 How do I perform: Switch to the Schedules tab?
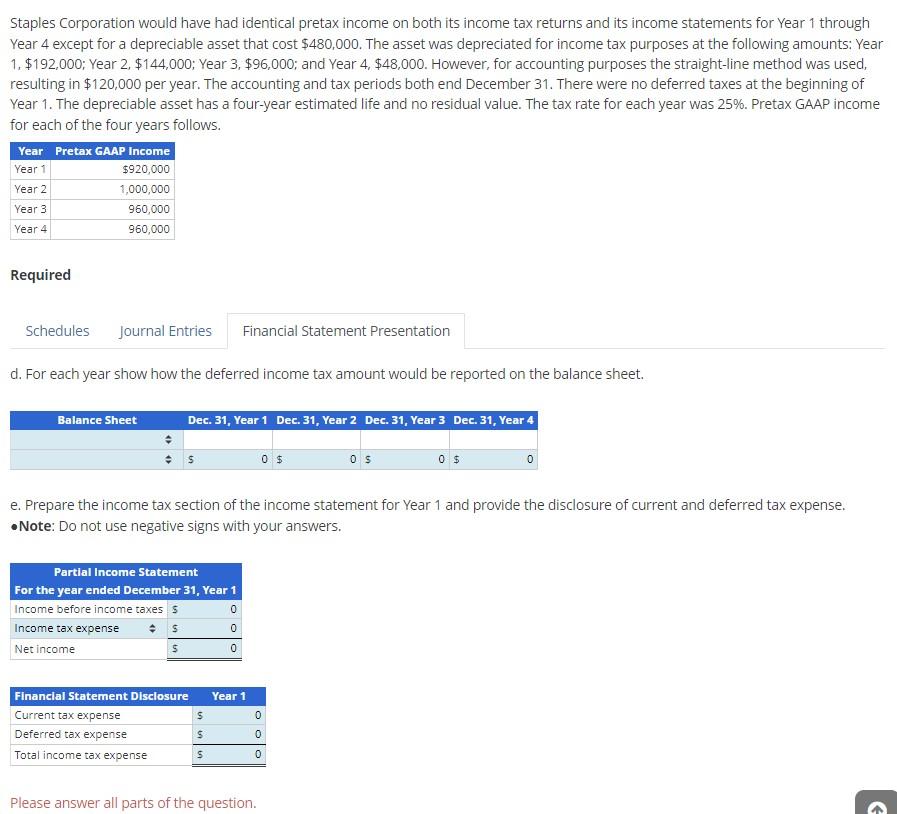coord(57,330)
